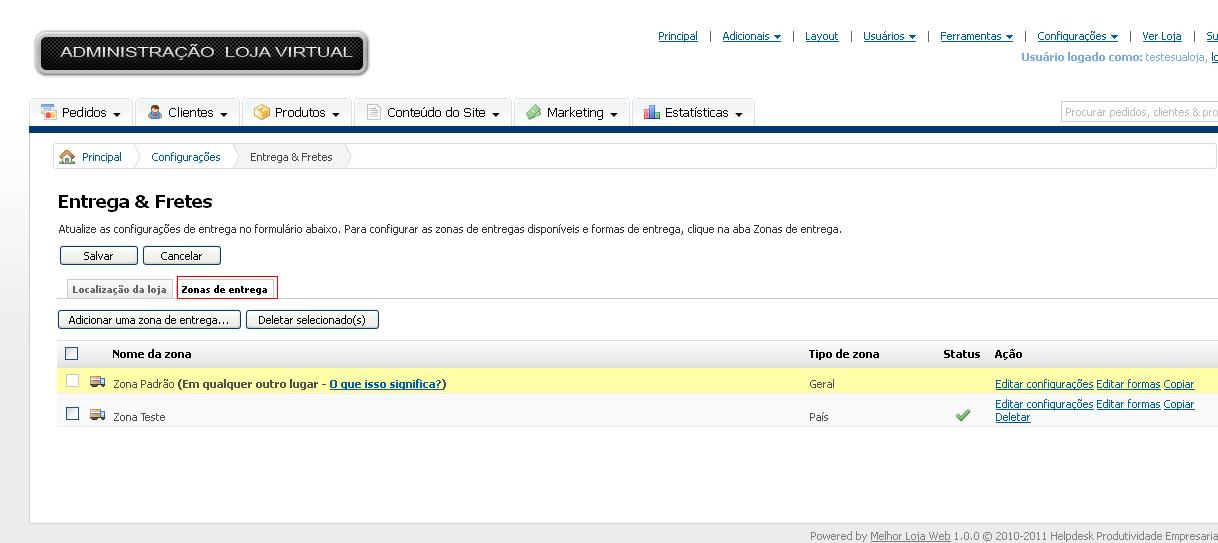Open the Melhor Loja Web footer link
Screen dimensions: 1218x543
point(910,536)
